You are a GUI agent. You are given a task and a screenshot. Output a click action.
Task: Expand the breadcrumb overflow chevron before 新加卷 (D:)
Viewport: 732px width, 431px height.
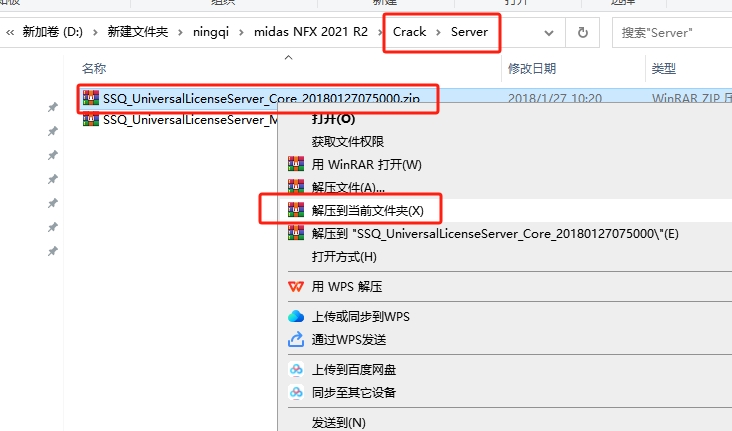[x=10, y=32]
